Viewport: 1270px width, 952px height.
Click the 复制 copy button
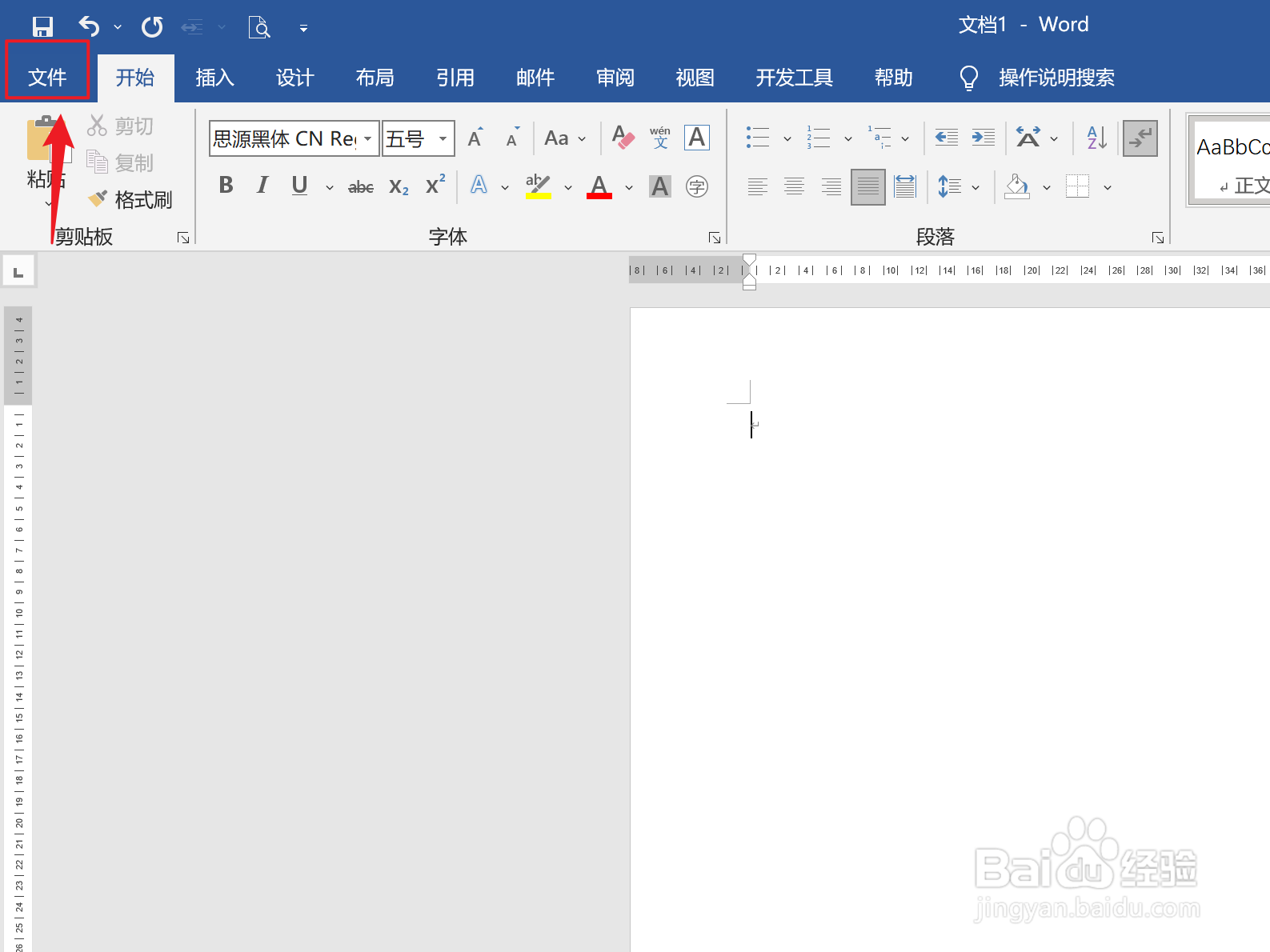tap(120, 162)
